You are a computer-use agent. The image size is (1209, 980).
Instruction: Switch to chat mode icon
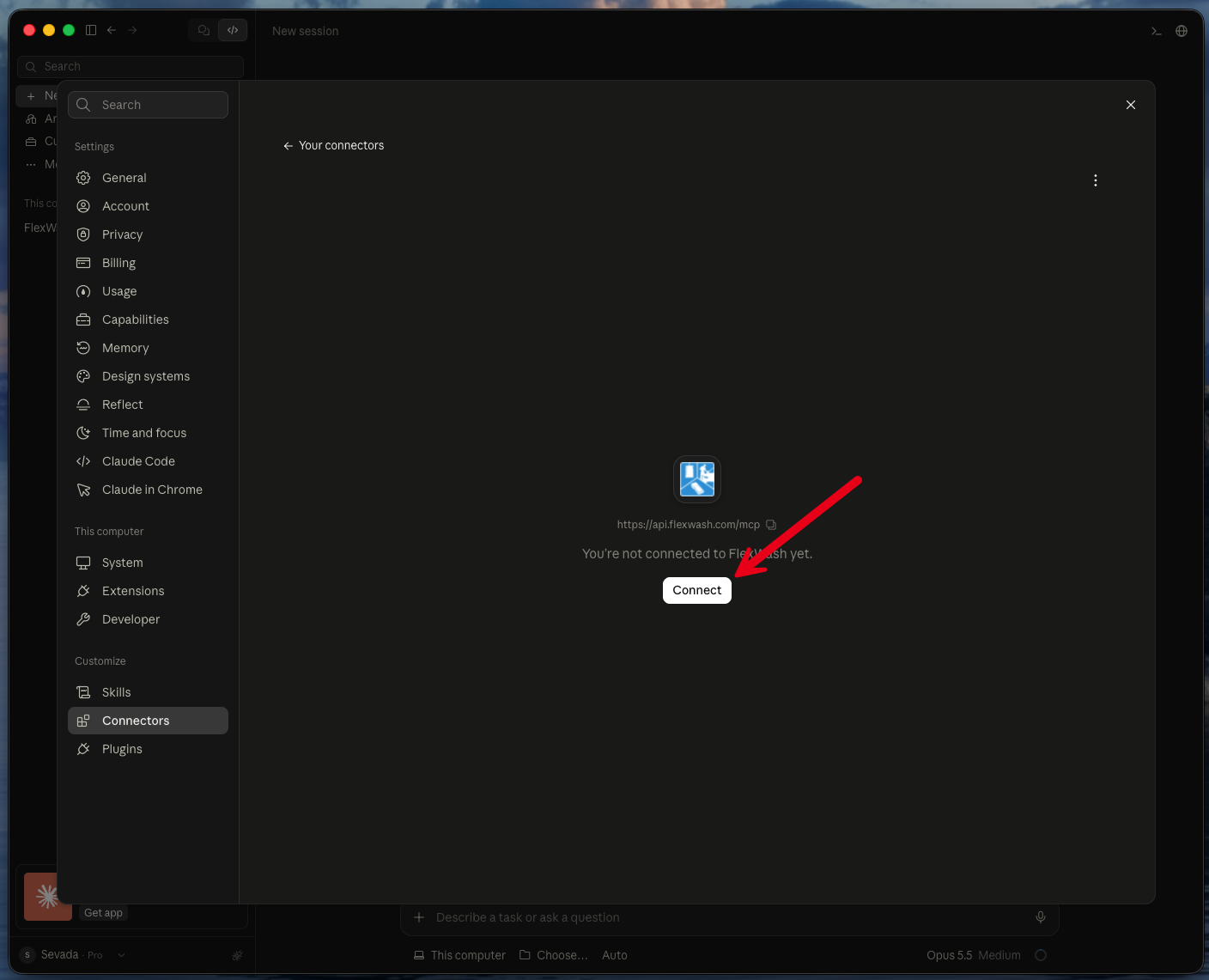204,30
